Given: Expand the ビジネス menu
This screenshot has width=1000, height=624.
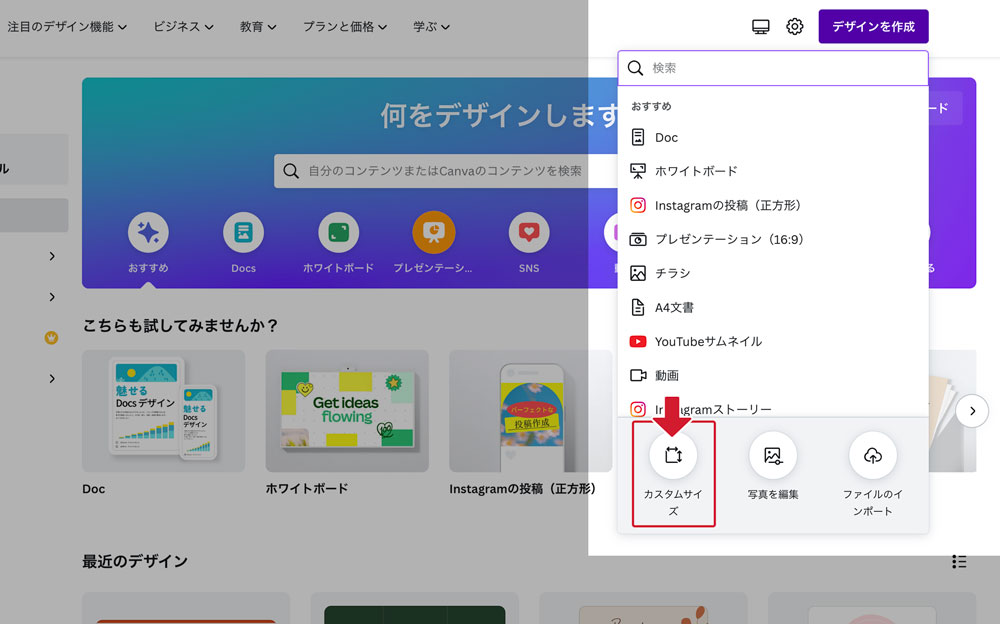Looking at the screenshot, I should tap(183, 27).
